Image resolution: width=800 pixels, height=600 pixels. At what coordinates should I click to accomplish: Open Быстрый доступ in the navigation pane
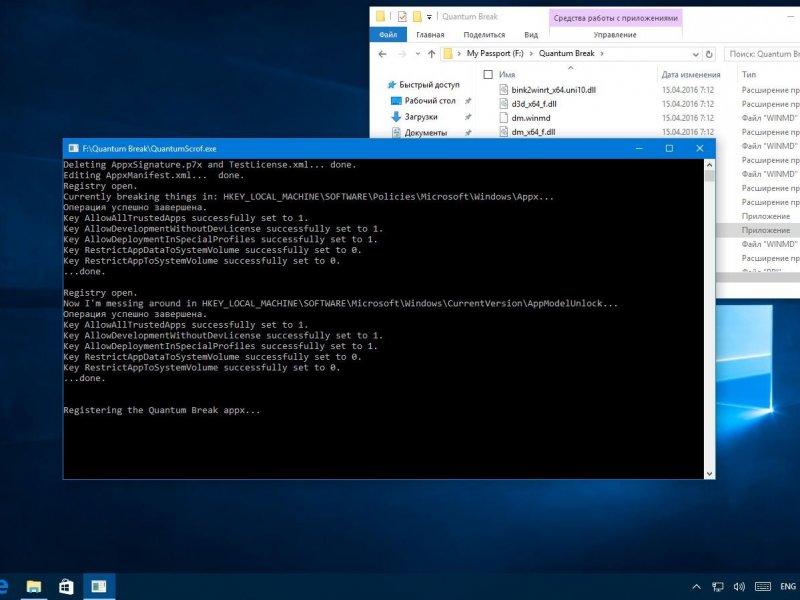point(429,85)
